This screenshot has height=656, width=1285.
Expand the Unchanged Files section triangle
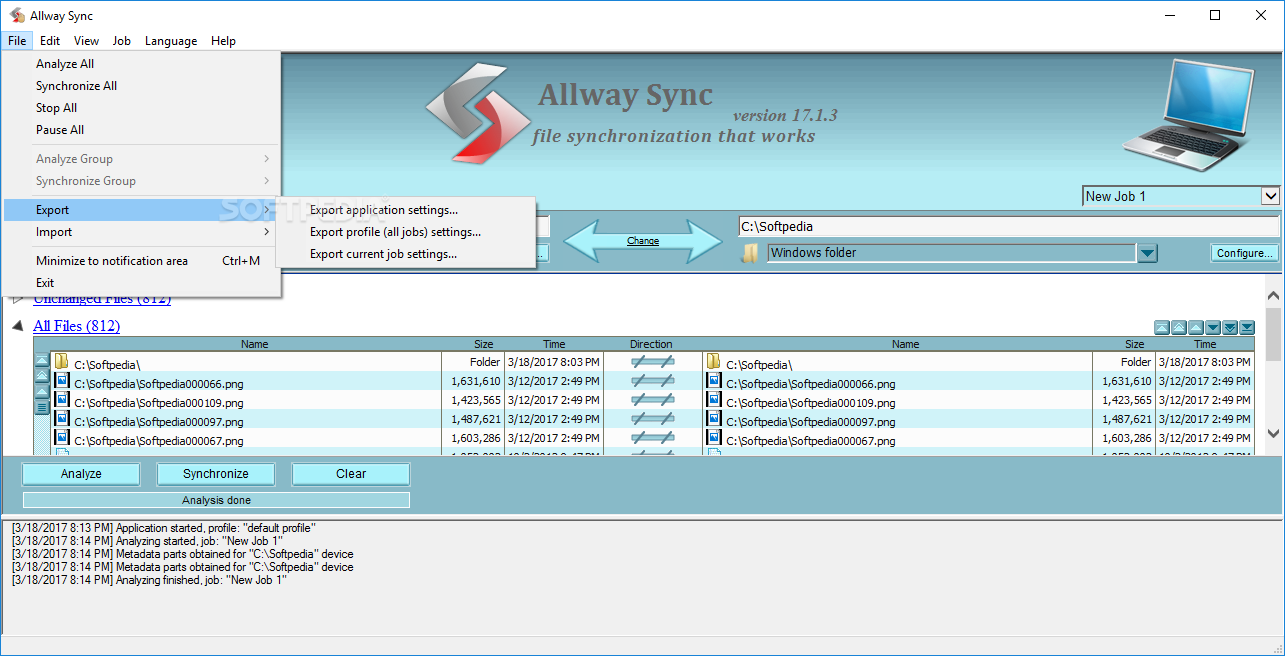pos(17,298)
